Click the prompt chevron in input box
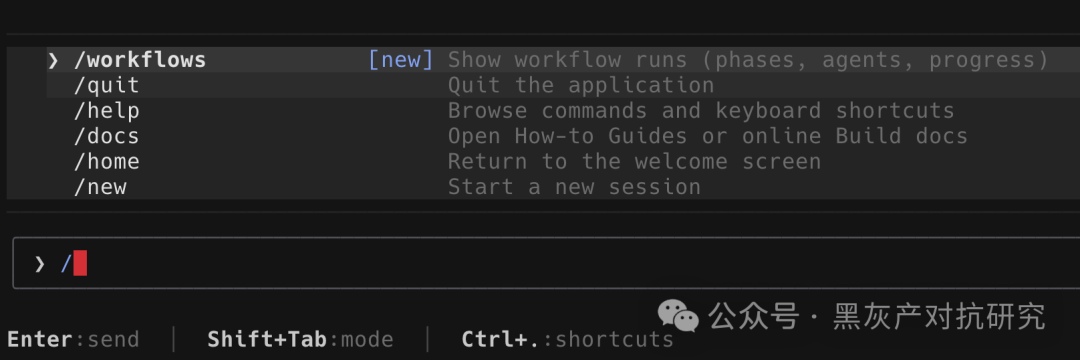The image size is (1080, 360). (39, 264)
